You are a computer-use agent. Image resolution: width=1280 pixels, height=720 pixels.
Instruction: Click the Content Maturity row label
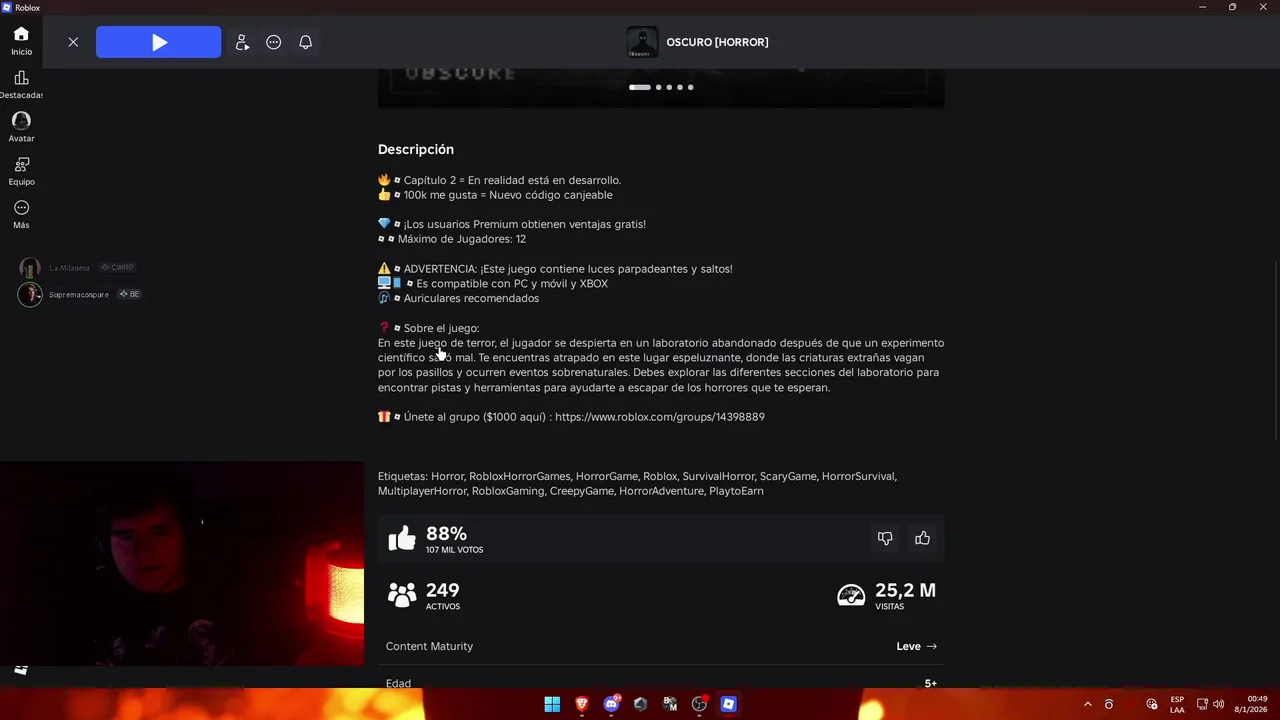click(x=430, y=646)
